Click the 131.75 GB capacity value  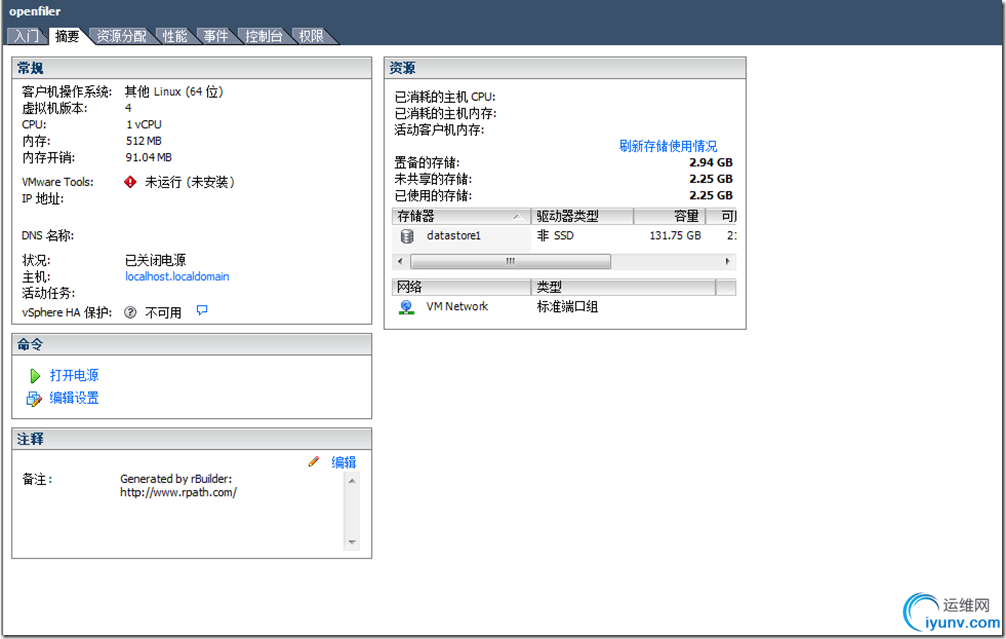coord(675,235)
